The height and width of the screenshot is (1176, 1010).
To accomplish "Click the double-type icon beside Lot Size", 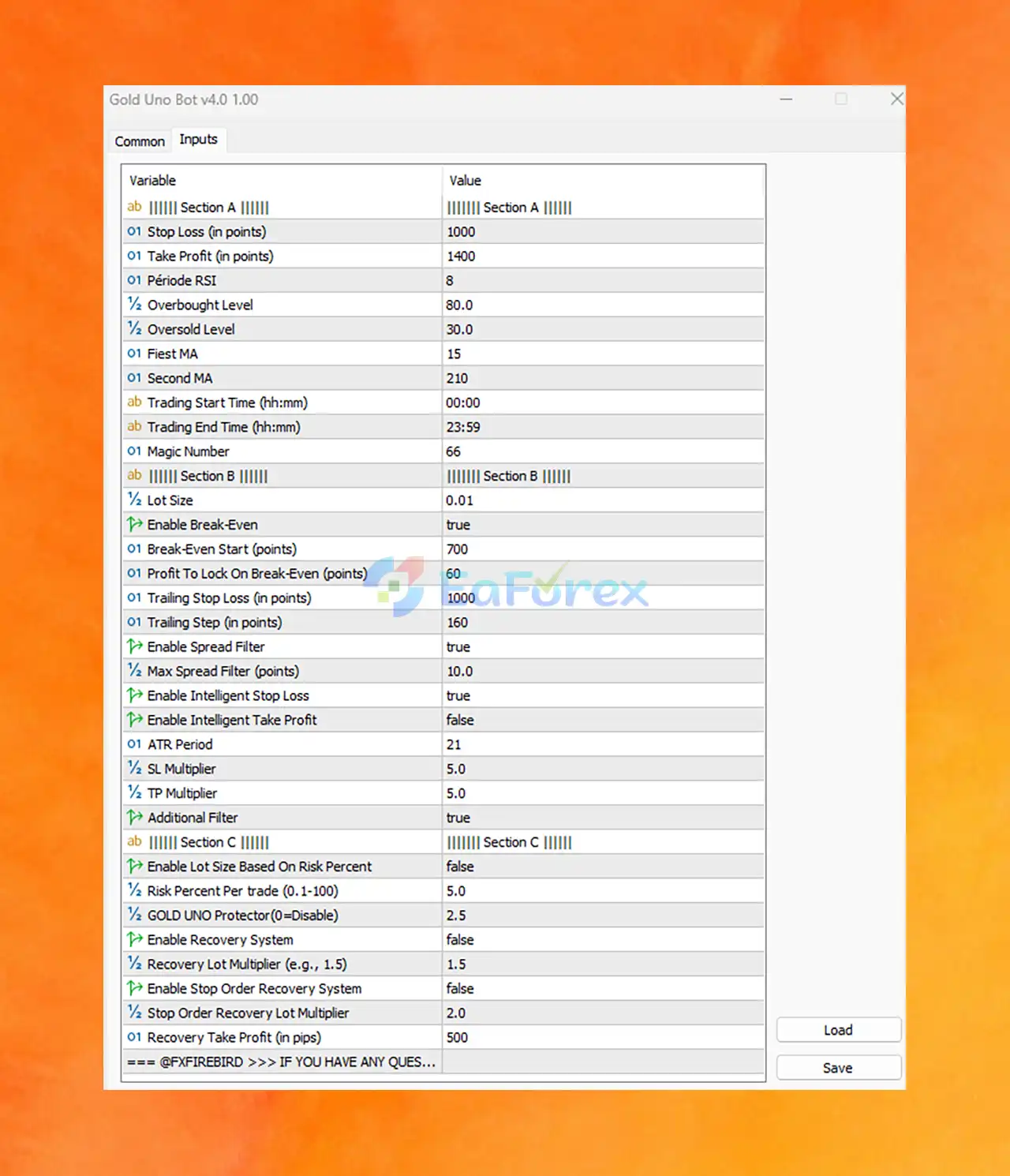I will click(134, 500).
